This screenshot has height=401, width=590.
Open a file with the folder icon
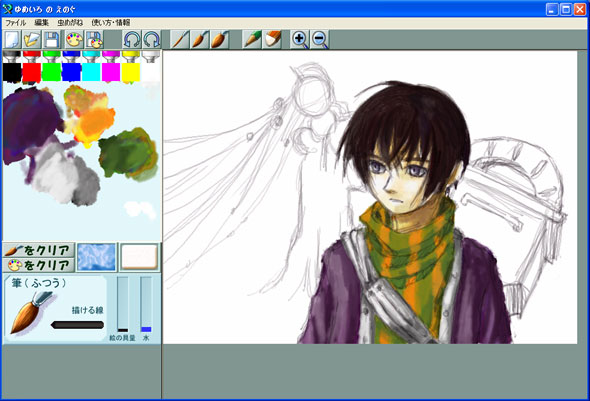pyautogui.click(x=32, y=39)
